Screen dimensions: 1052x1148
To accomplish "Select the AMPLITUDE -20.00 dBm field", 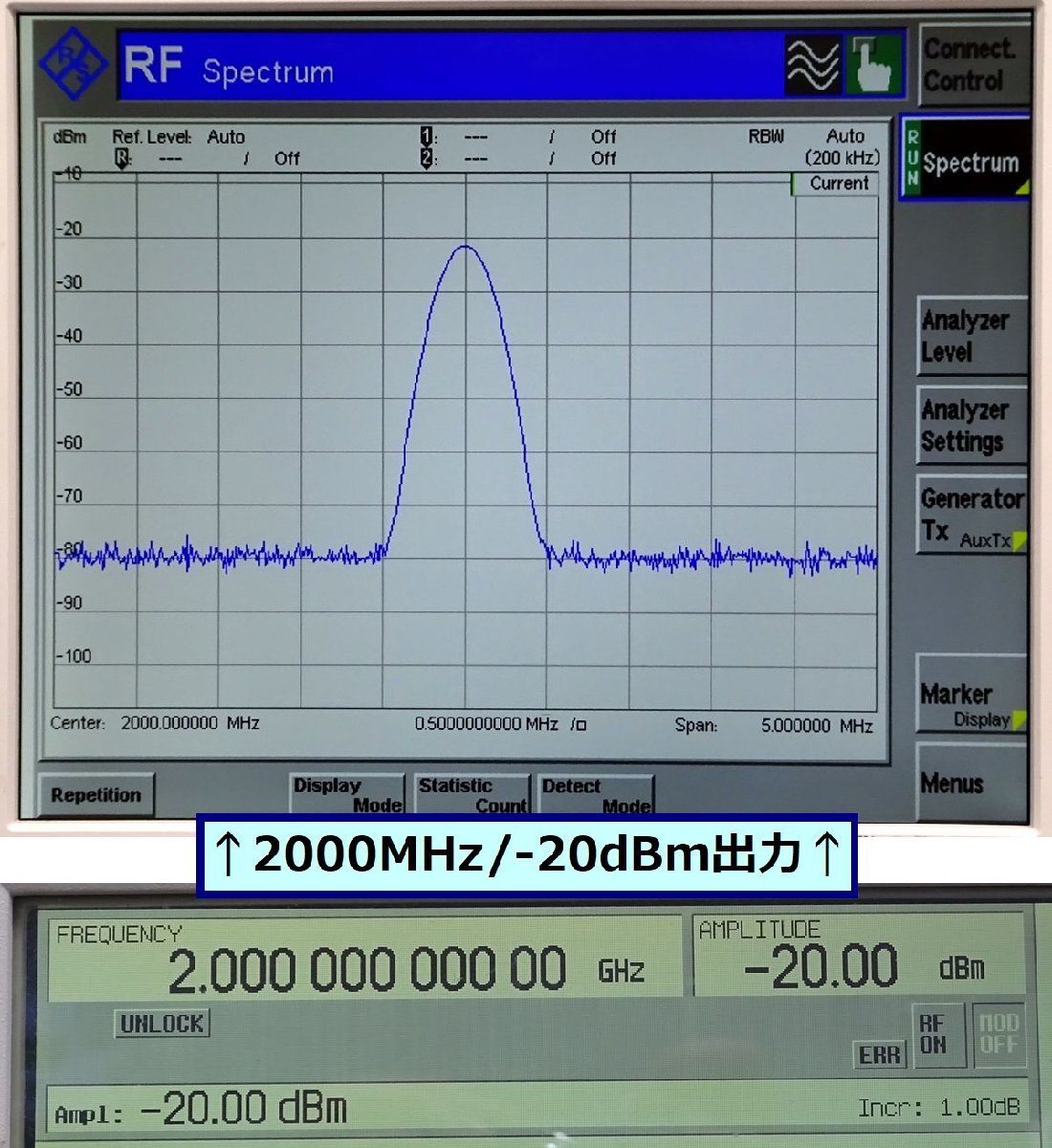I will point(859,956).
